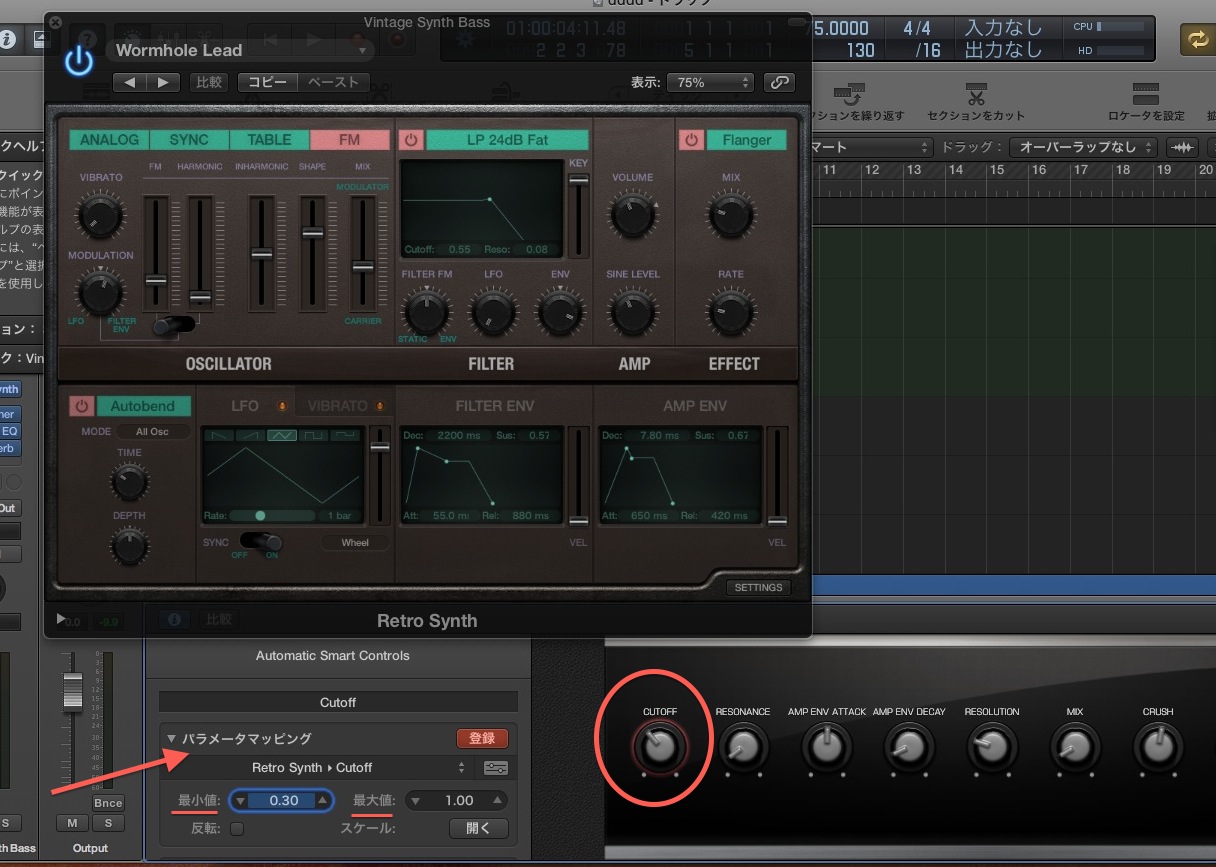
Task: Switch oscillator to SYNC tab
Action: [190, 140]
